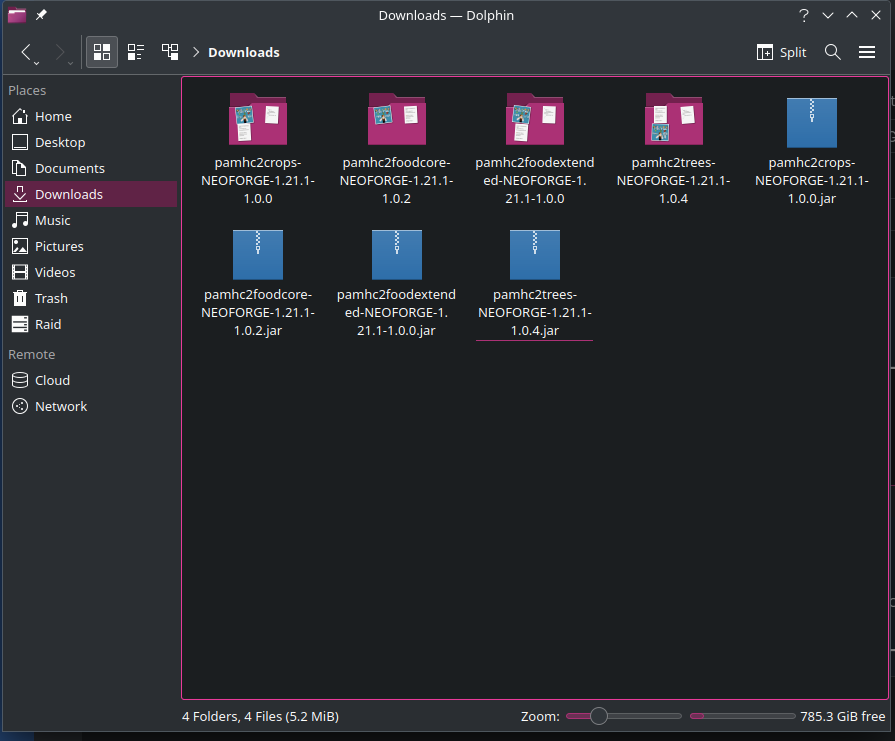Viewport: 895px width, 741px height.
Task: Switch to Icons view mode
Action: coord(101,52)
